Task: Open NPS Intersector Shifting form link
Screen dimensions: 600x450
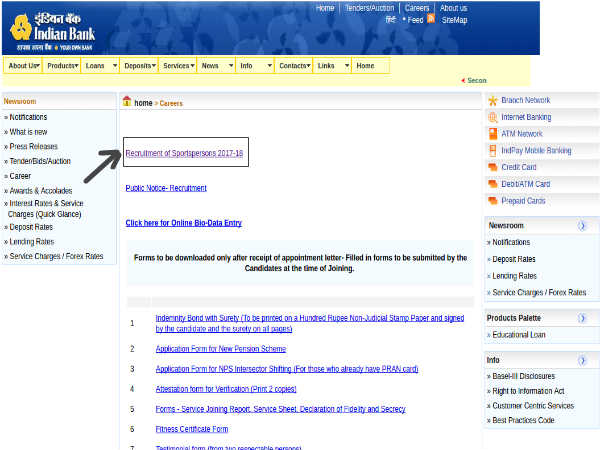Action: (287, 369)
